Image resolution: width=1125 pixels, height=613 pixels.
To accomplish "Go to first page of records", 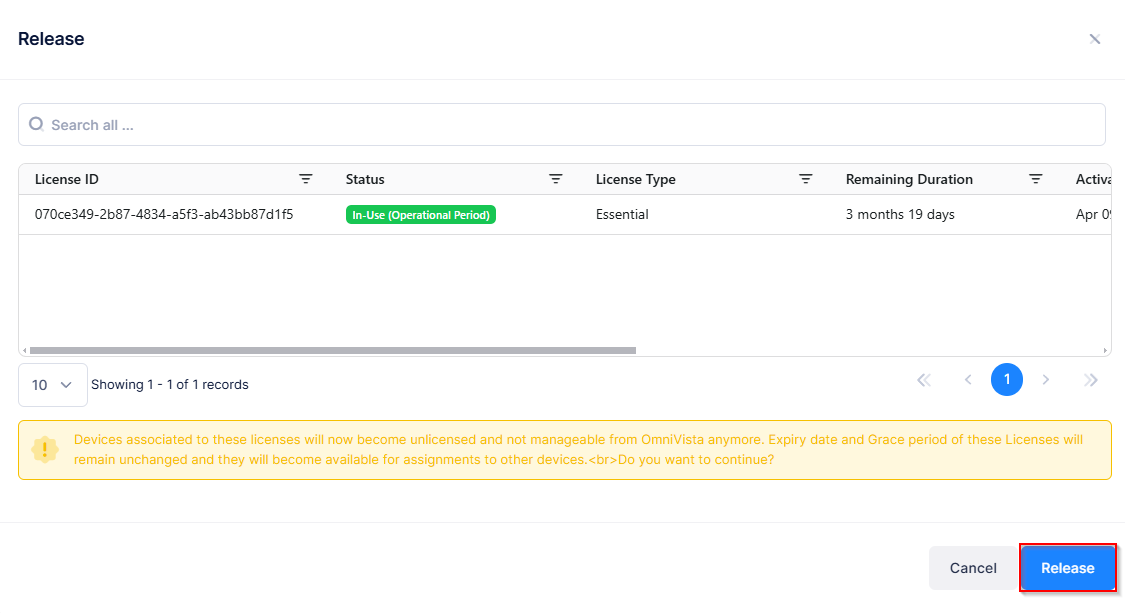I will [924, 380].
